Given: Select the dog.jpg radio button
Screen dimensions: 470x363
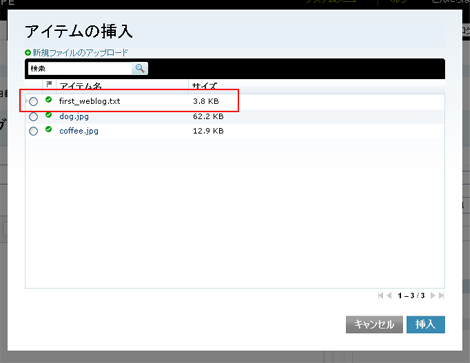Looking at the screenshot, I should tap(33, 117).
